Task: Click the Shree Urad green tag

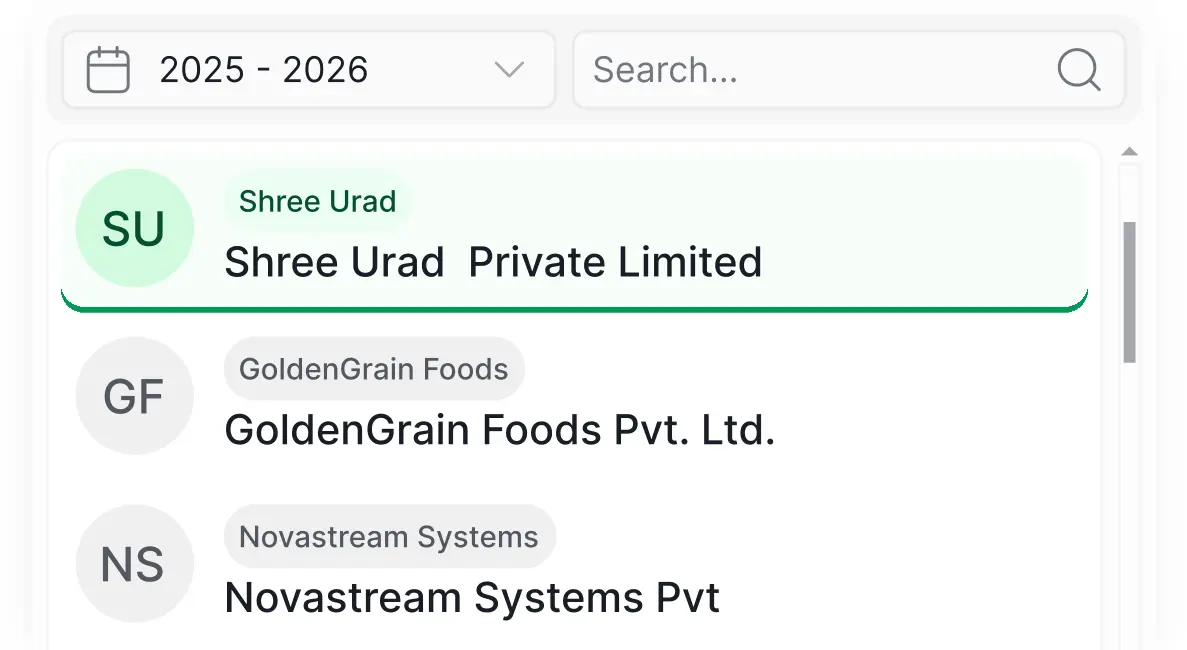Action: tap(318, 201)
